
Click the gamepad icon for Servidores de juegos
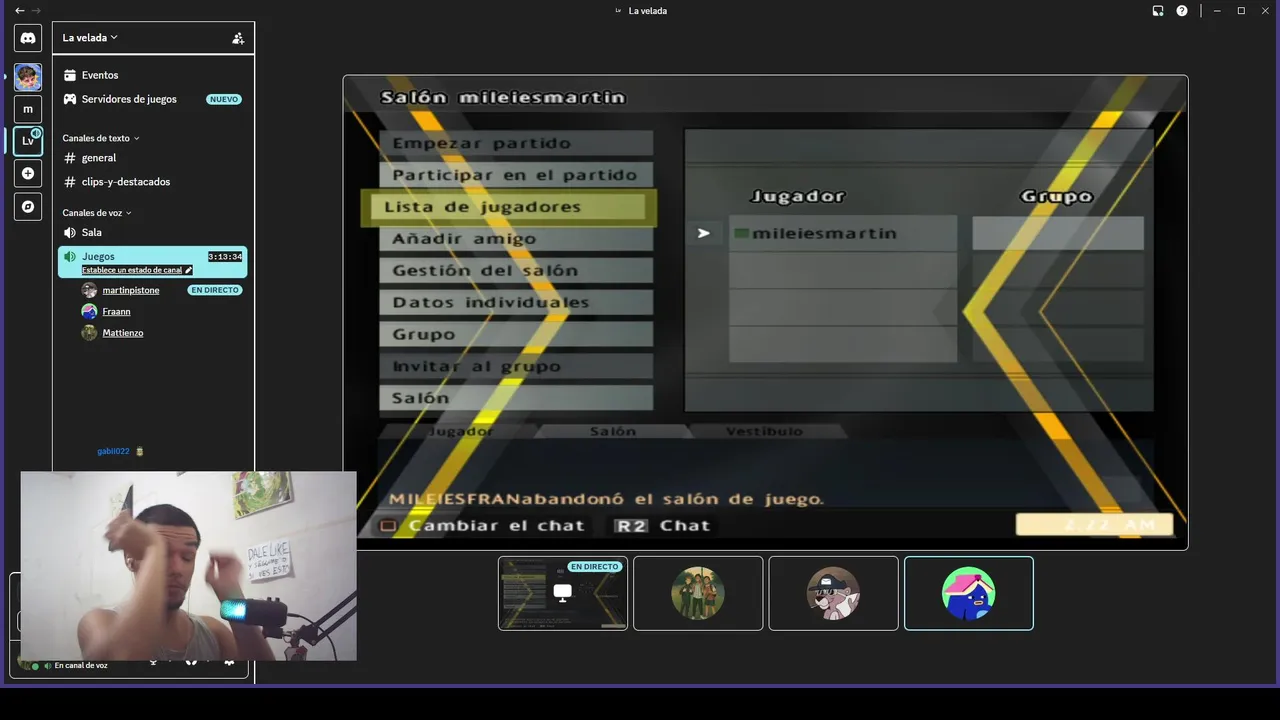[x=70, y=99]
